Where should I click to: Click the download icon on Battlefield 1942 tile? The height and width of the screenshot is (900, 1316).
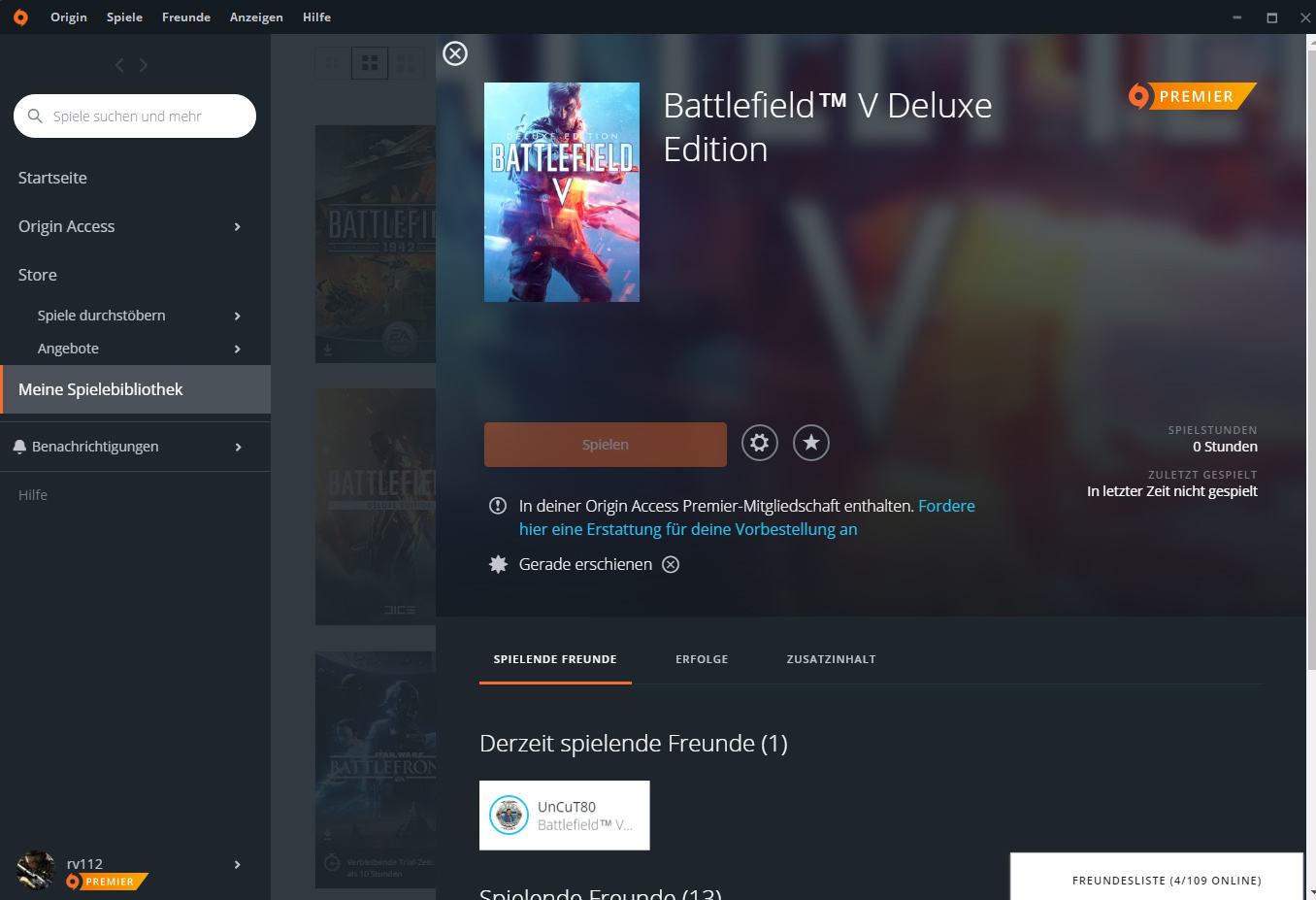pyautogui.click(x=328, y=350)
